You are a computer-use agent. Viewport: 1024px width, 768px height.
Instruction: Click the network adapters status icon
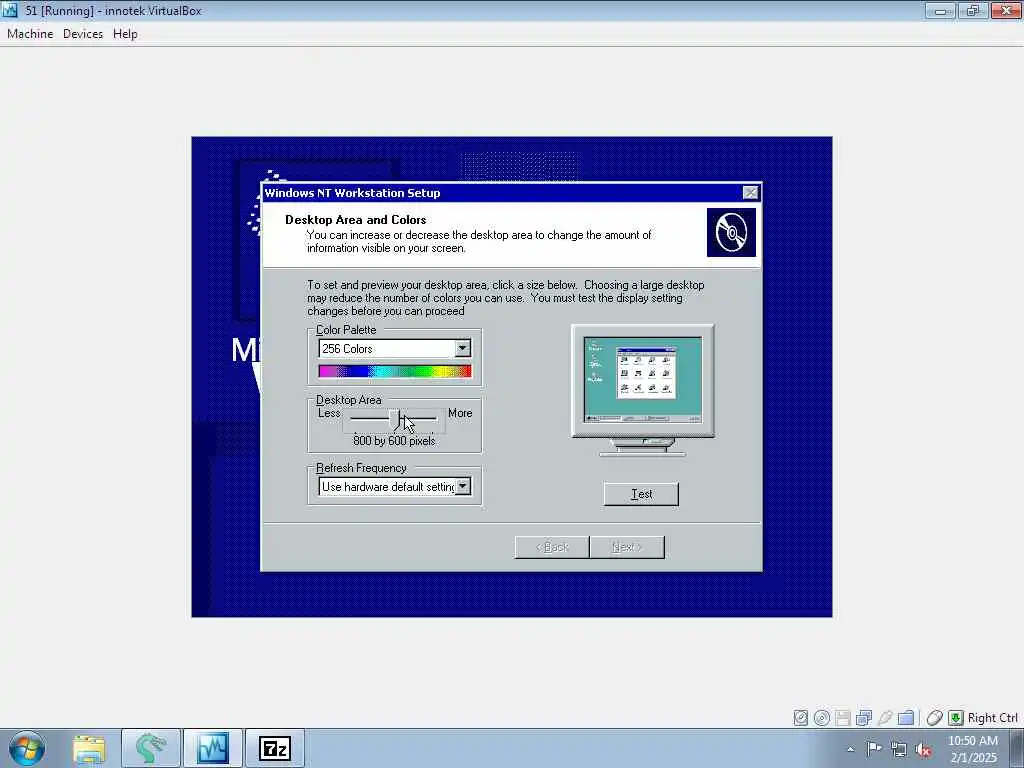coord(863,718)
